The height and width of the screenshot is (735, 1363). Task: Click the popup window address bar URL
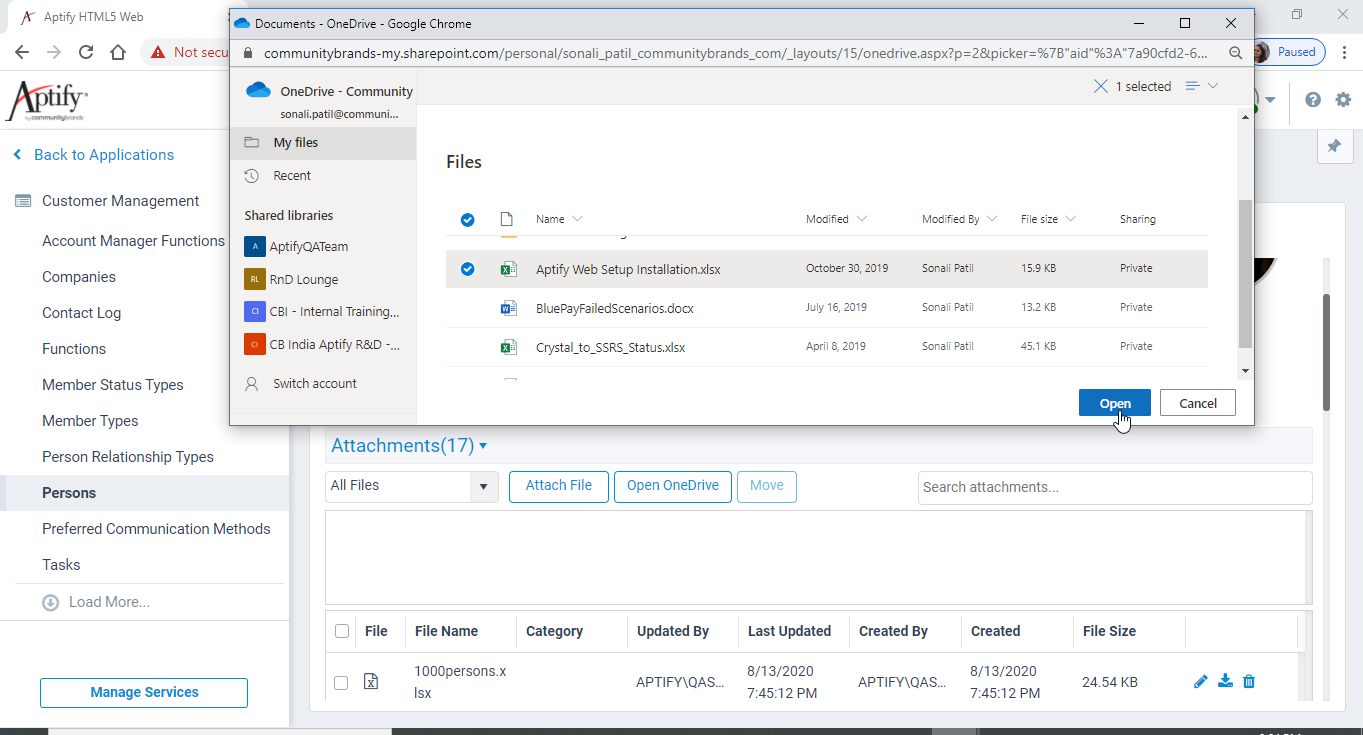click(x=735, y=53)
